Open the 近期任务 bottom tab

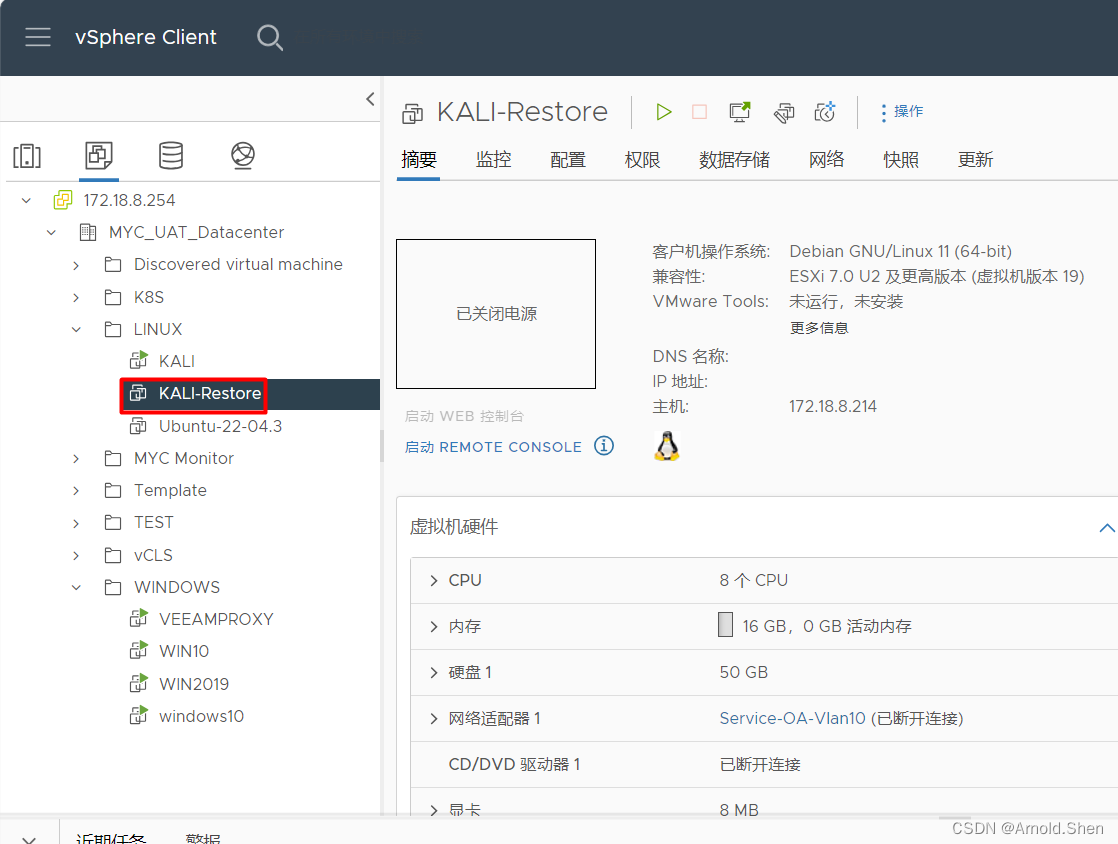click(x=111, y=838)
